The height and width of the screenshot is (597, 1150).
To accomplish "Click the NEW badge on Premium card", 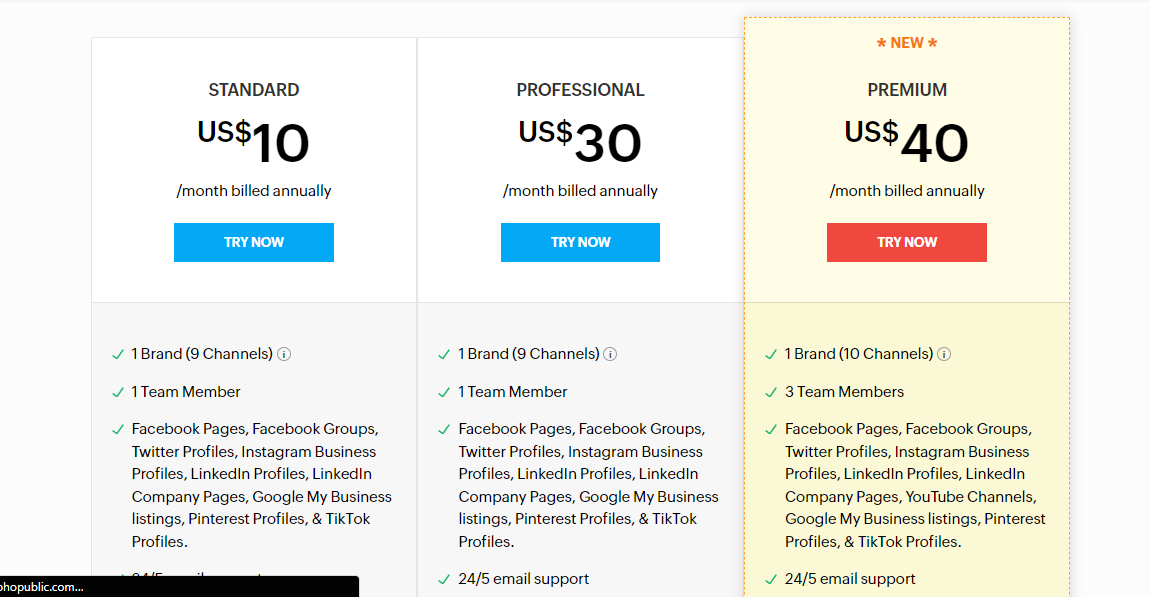I will (x=907, y=43).
